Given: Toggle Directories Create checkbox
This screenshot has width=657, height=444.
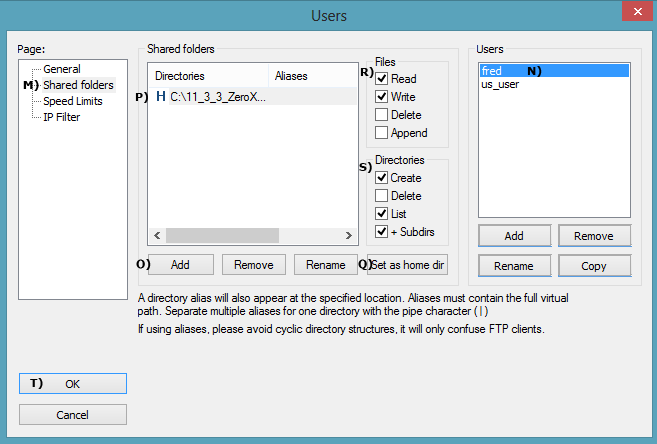Looking at the screenshot, I should point(381,178).
